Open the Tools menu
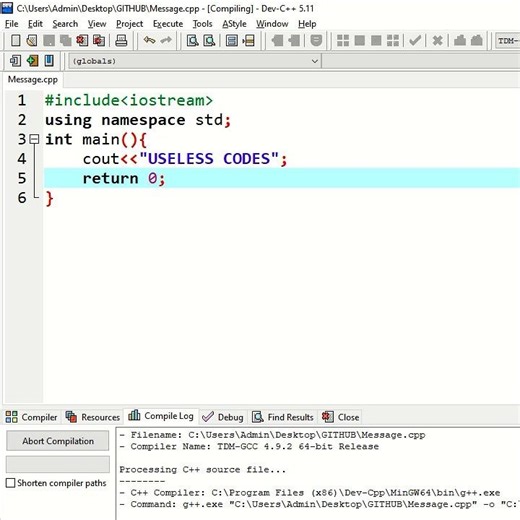Screen dimensions: 520x520 202,24
